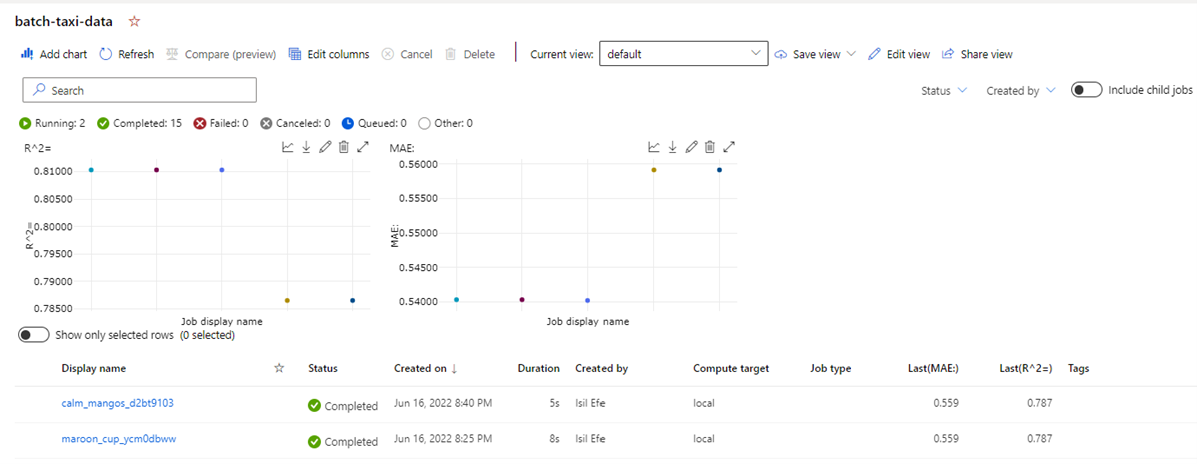The height and width of the screenshot is (464, 1197).
Task: Edit the MAE chart with pencil icon
Action: pyautogui.click(x=692, y=147)
